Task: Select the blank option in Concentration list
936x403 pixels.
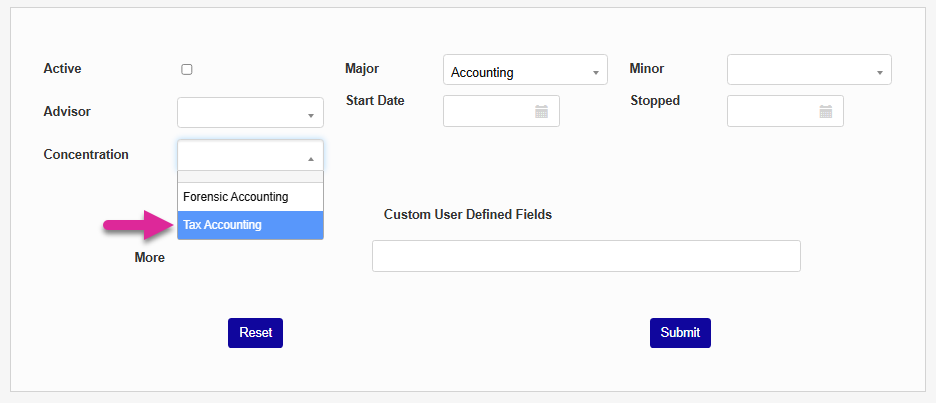Action: click(x=250, y=177)
